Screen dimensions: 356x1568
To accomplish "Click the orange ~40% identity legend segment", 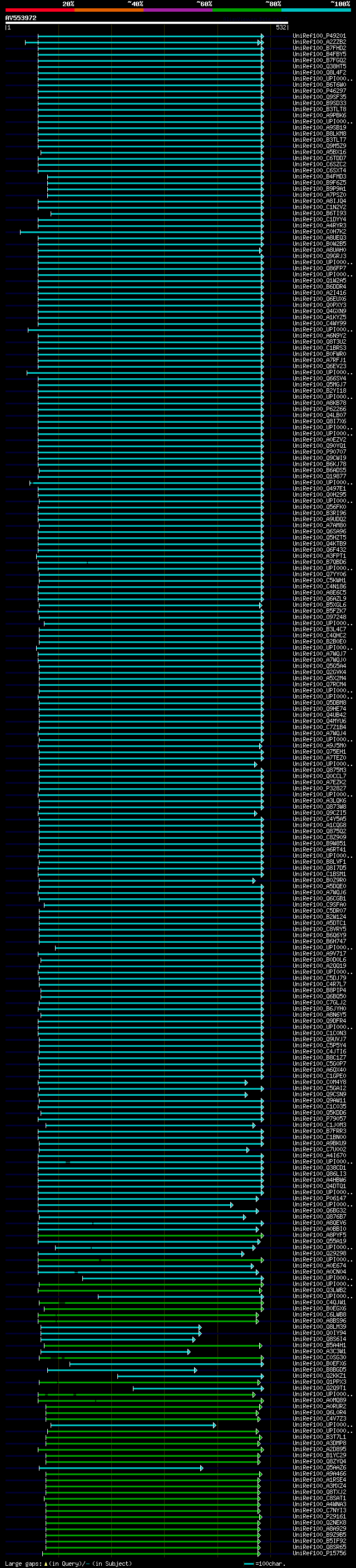I will tap(109, 10).
